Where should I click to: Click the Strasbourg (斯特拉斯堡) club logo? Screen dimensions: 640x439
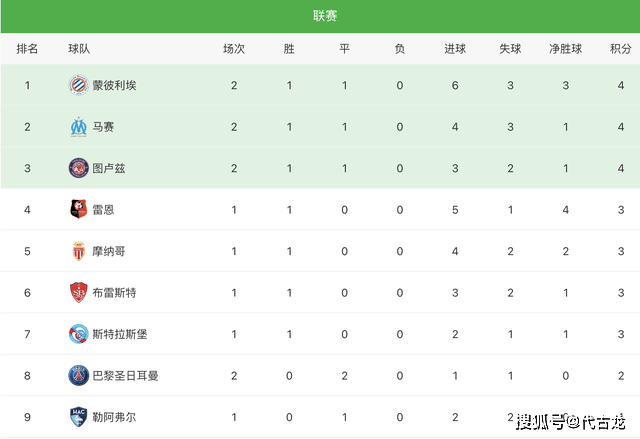coord(78,334)
